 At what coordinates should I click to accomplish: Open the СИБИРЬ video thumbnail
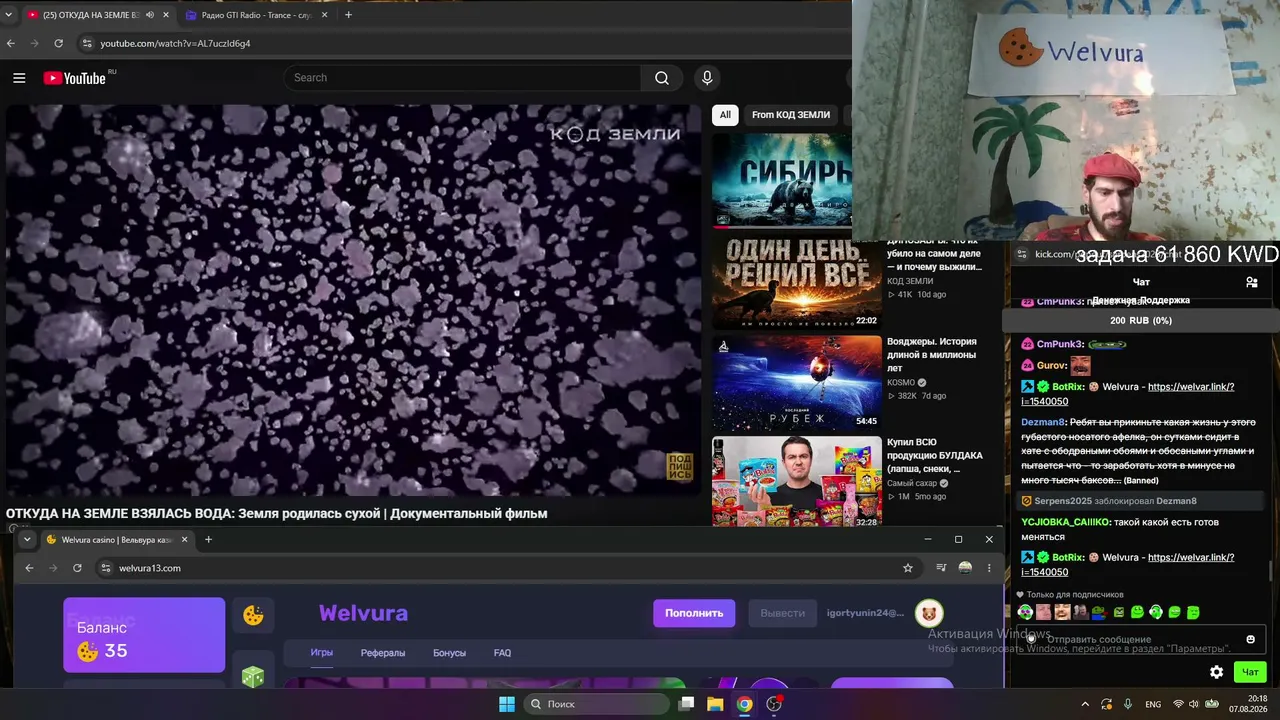pyautogui.click(x=782, y=180)
